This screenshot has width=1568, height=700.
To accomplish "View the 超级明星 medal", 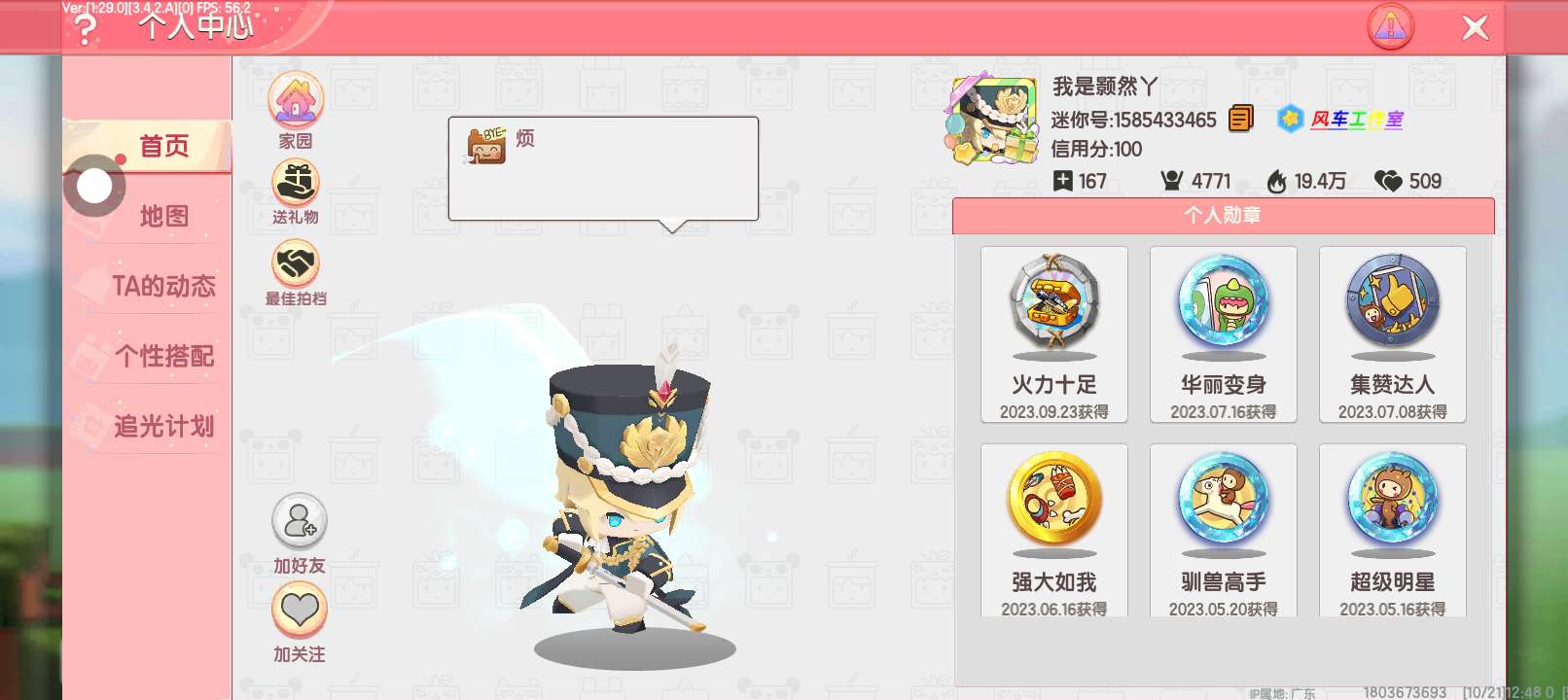I will (x=1393, y=531).
